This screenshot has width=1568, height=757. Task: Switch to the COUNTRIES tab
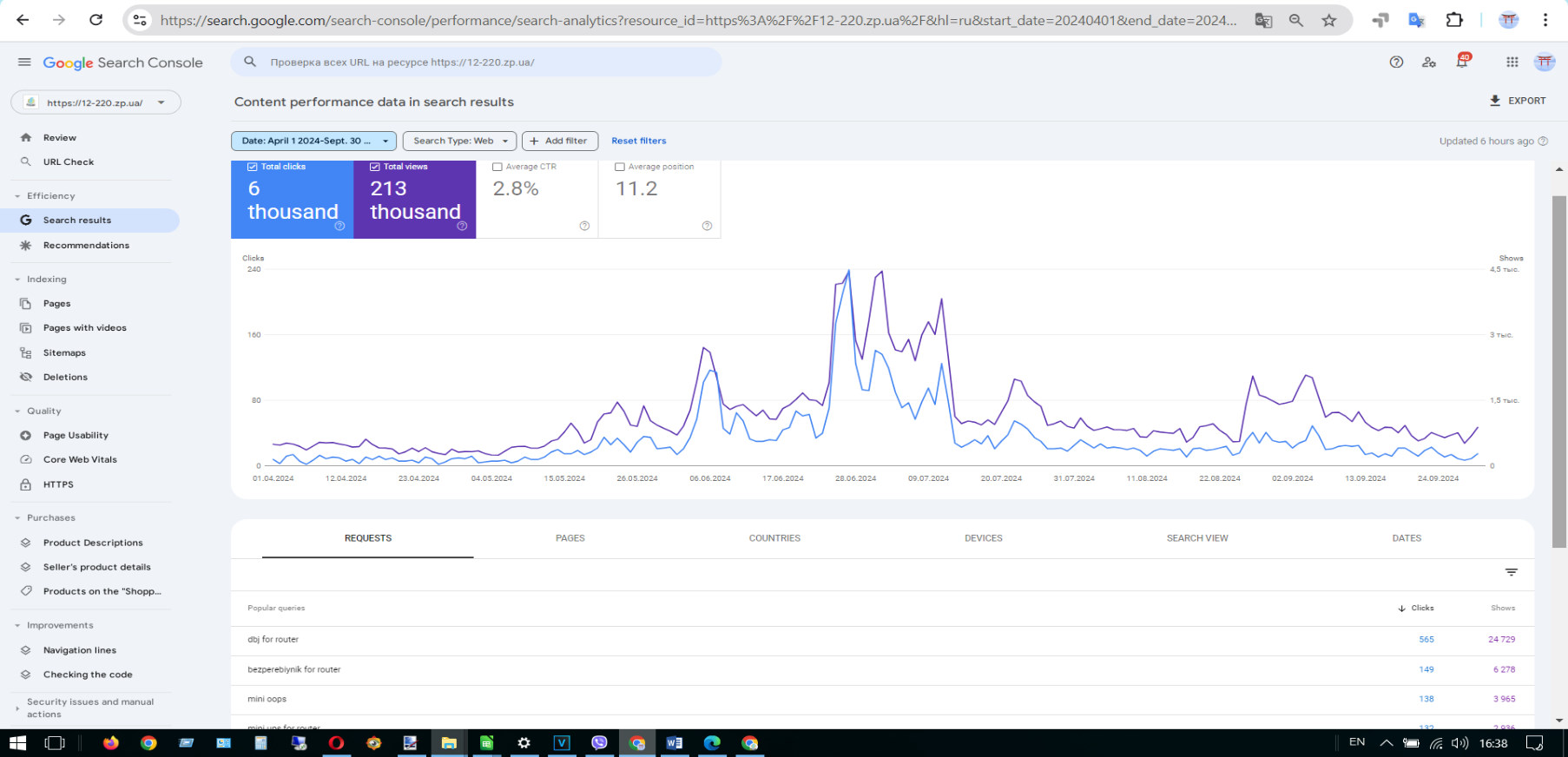click(x=774, y=538)
